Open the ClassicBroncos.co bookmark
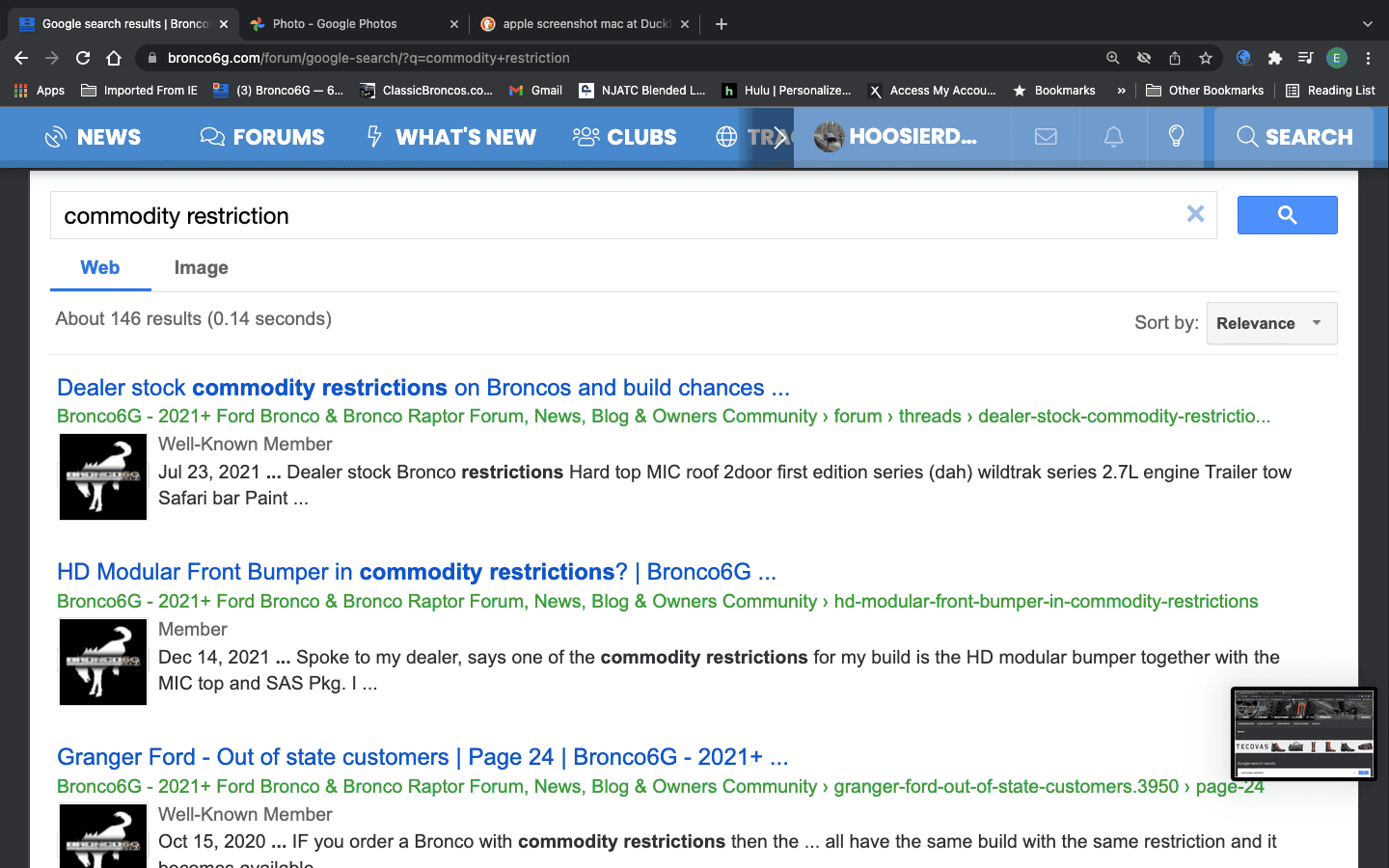1389x868 pixels. tap(426, 91)
